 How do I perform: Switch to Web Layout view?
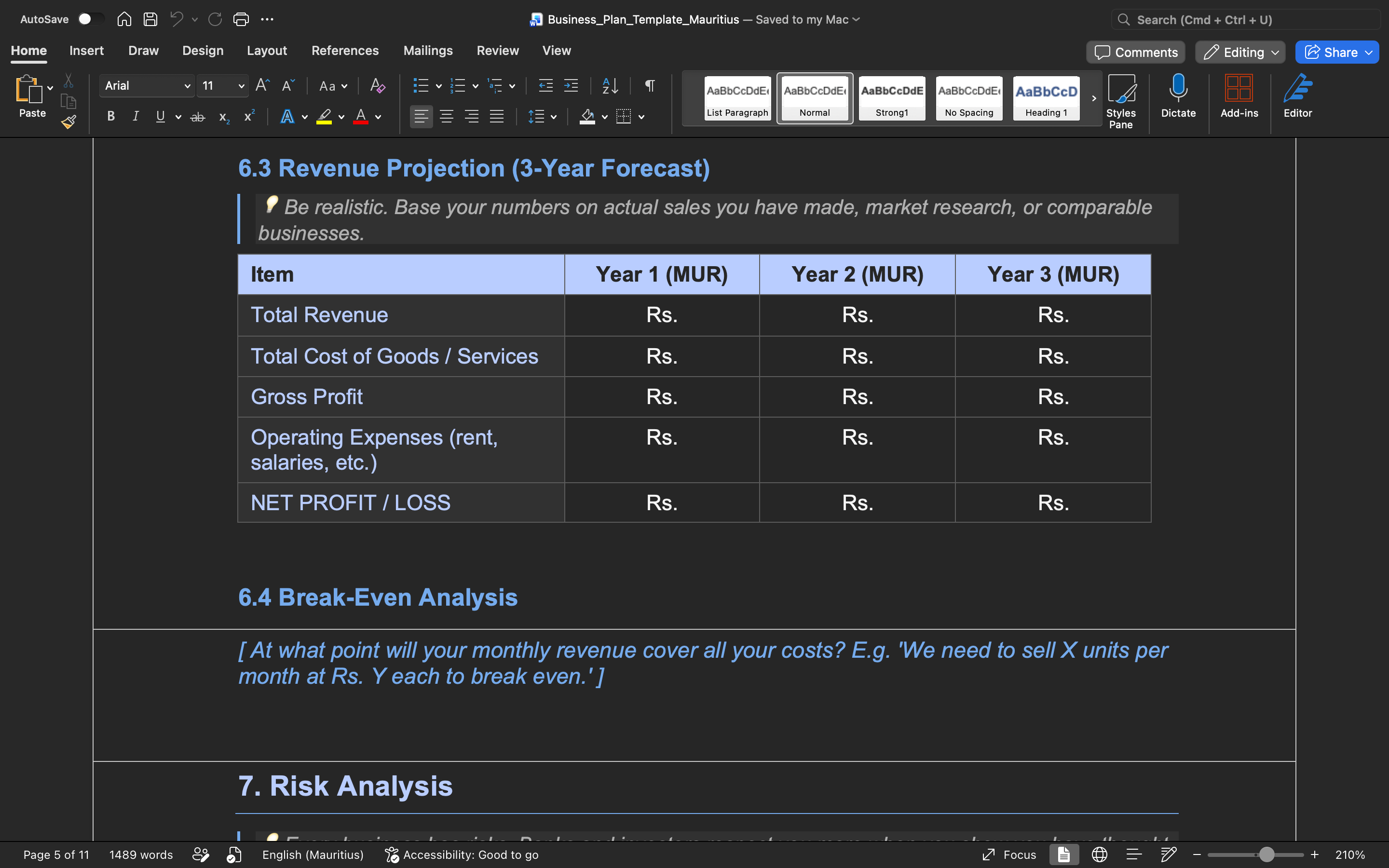(1099, 855)
